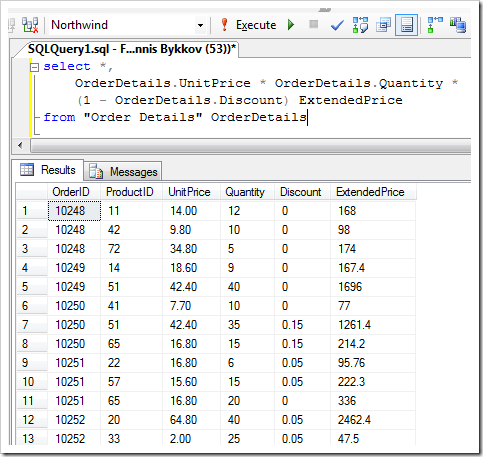Click the Include Client Statistics icon
483x457 pixels.
[458, 25]
